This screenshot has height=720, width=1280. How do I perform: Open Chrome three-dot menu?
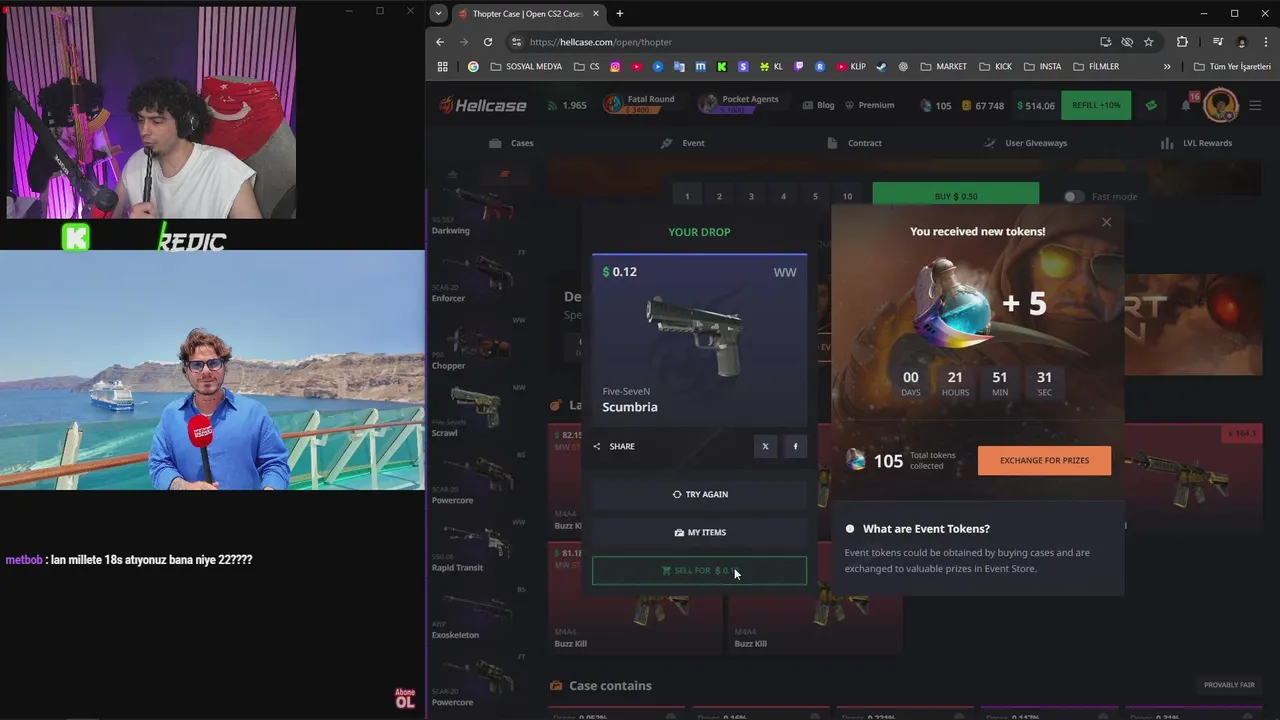1264,42
